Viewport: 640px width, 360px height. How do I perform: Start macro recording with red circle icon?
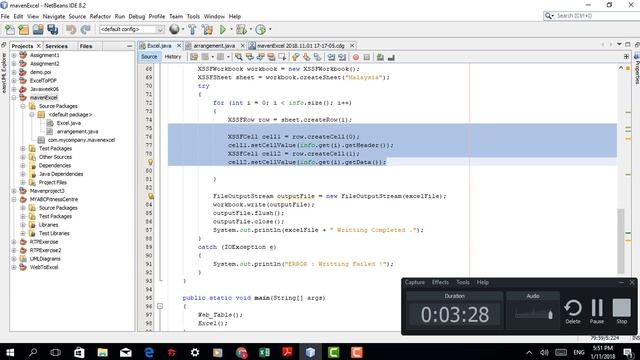(356, 57)
